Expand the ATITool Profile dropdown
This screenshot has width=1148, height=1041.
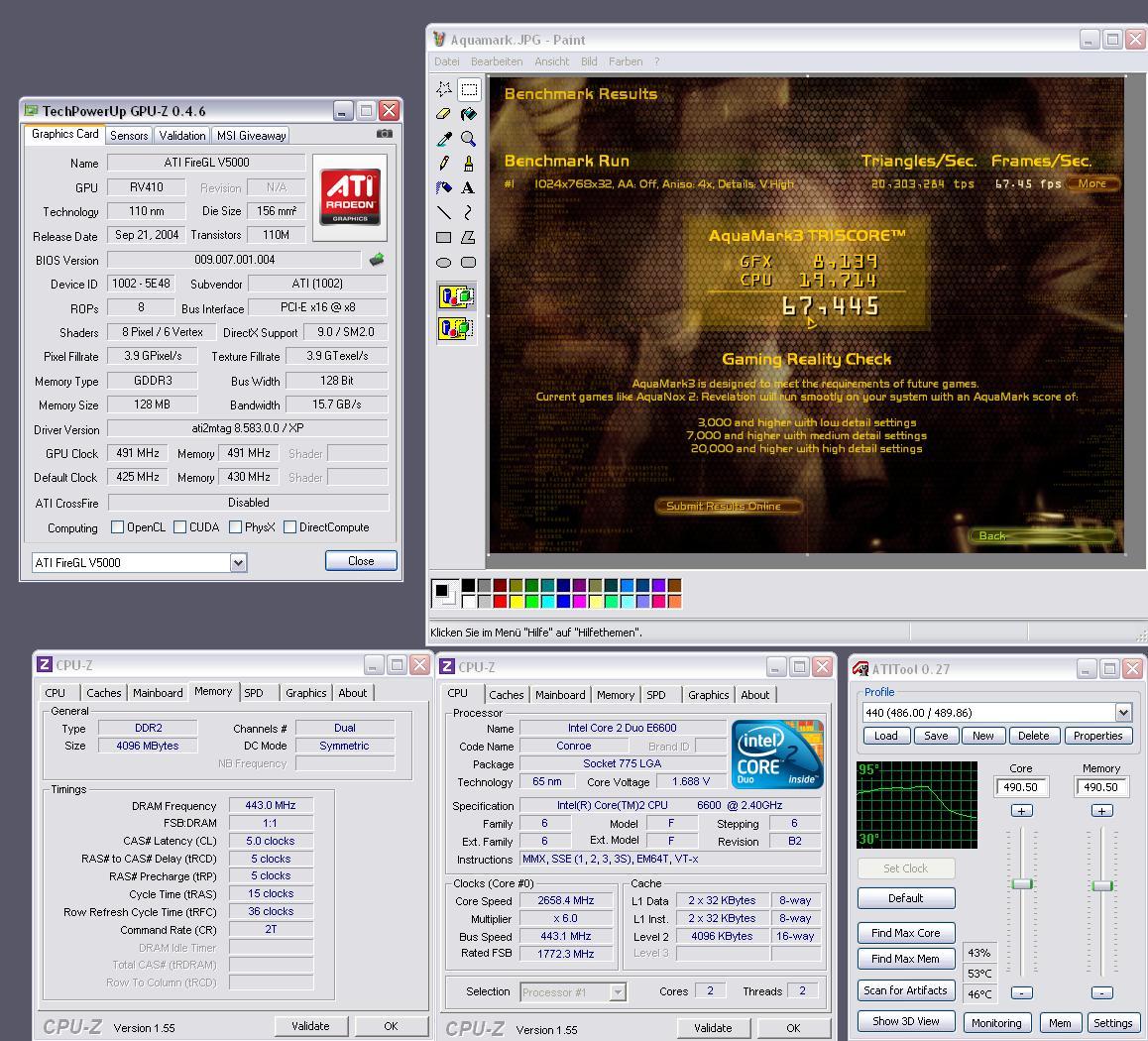click(x=1123, y=712)
